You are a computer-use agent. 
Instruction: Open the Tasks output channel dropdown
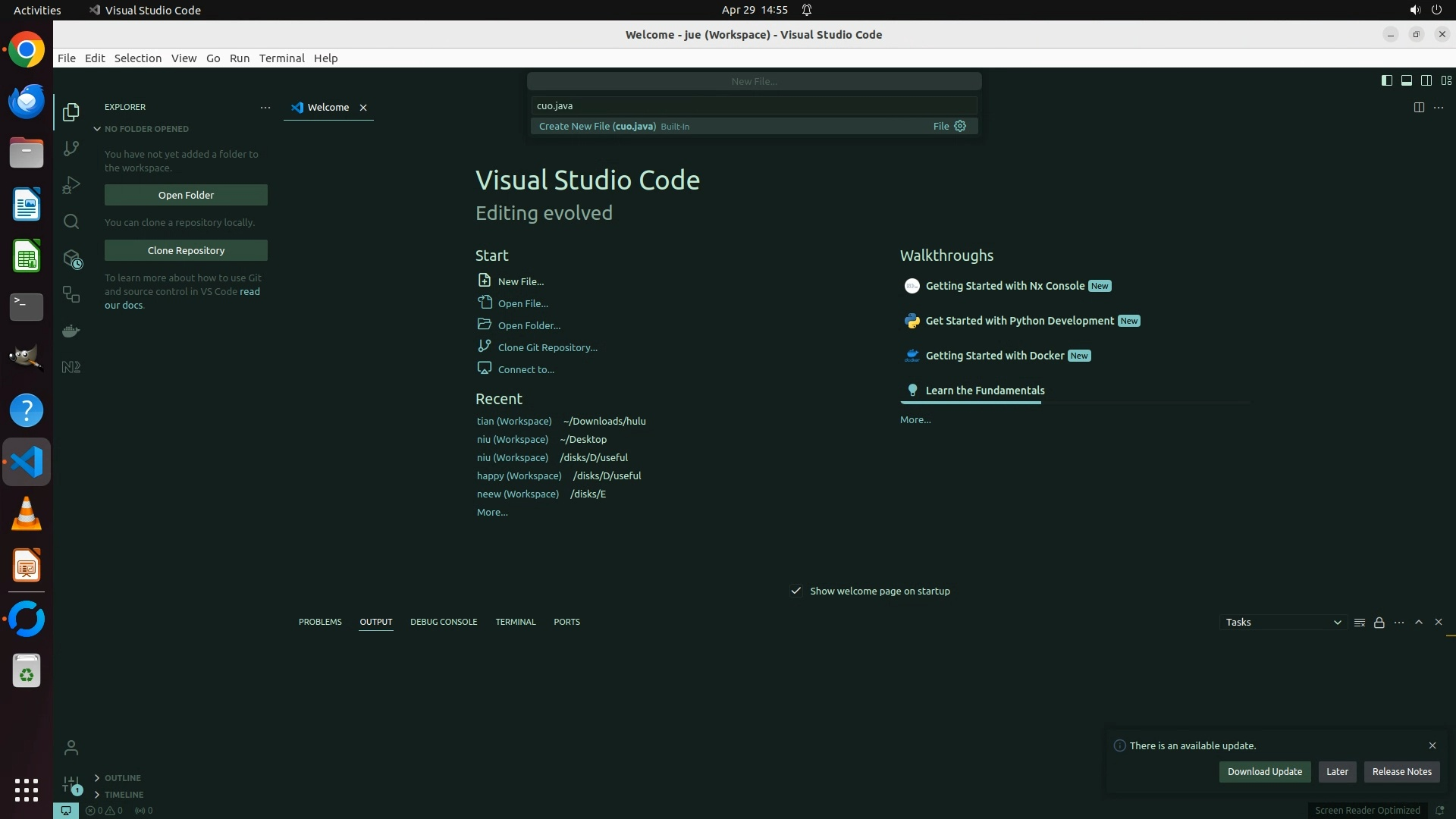click(1283, 623)
